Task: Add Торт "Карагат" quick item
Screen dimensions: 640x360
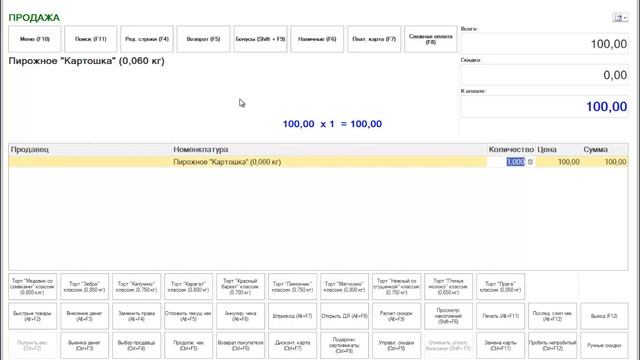Action: tap(189, 287)
